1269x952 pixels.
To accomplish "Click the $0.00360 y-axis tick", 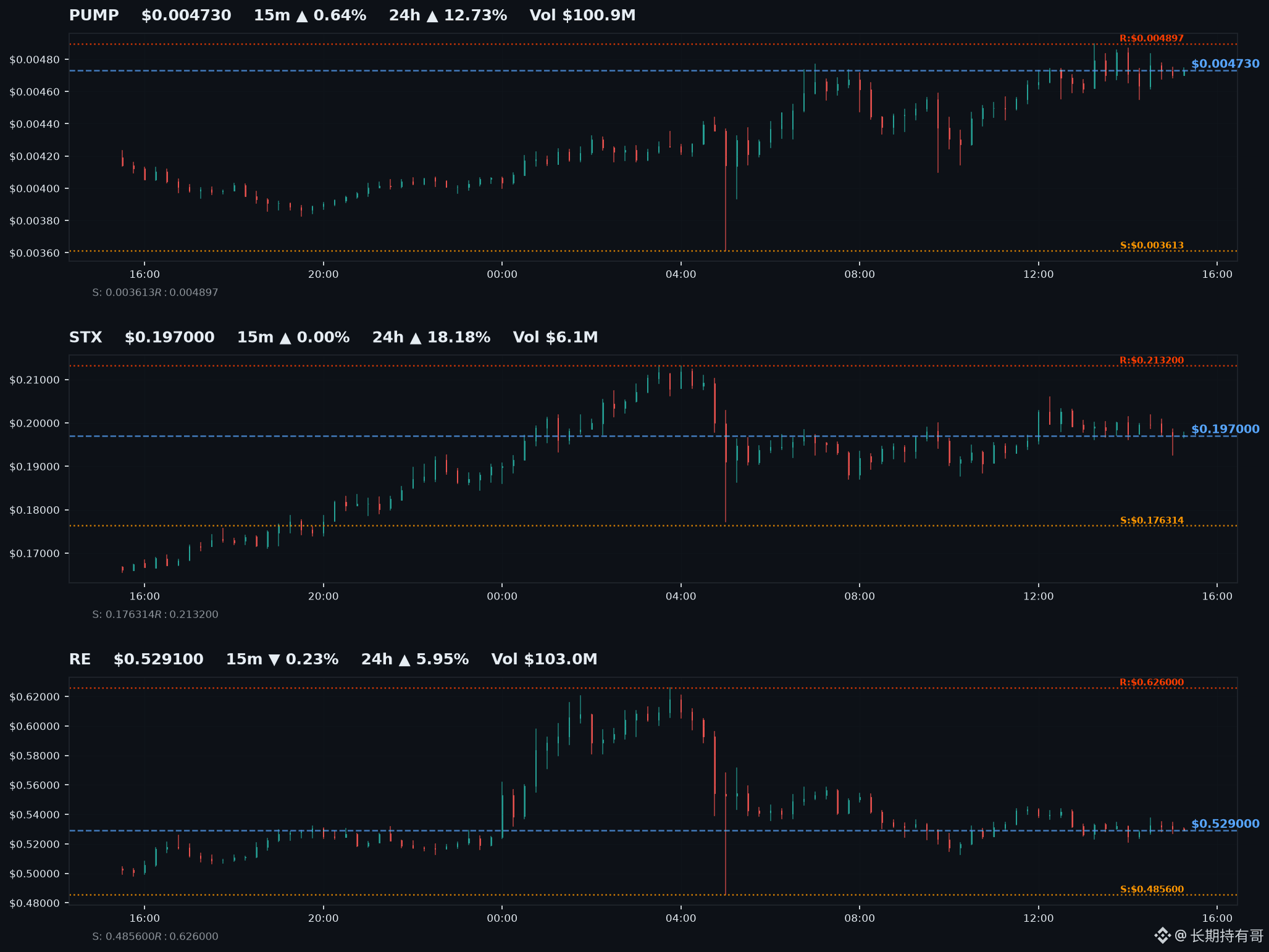I will (35, 253).
